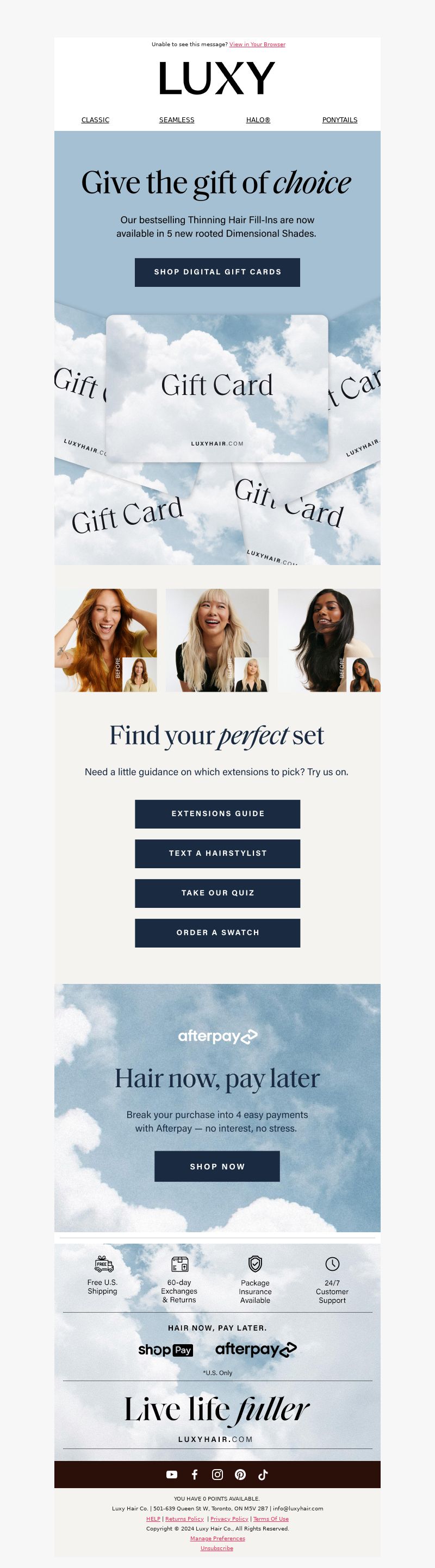Open the Pinterest social icon
The width and height of the screenshot is (435, 1568).
coord(240,1474)
